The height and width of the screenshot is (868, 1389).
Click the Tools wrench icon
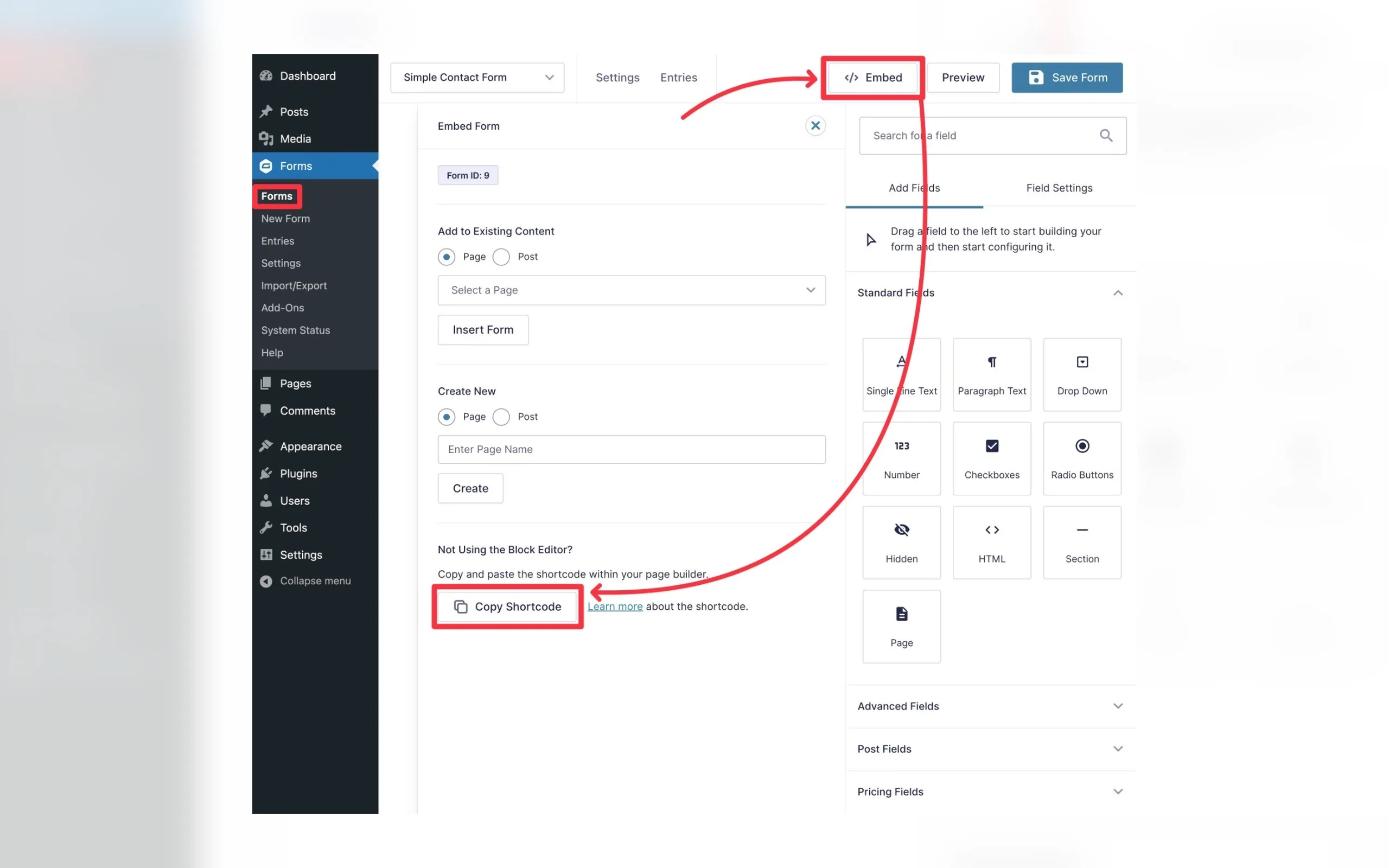[x=266, y=527]
